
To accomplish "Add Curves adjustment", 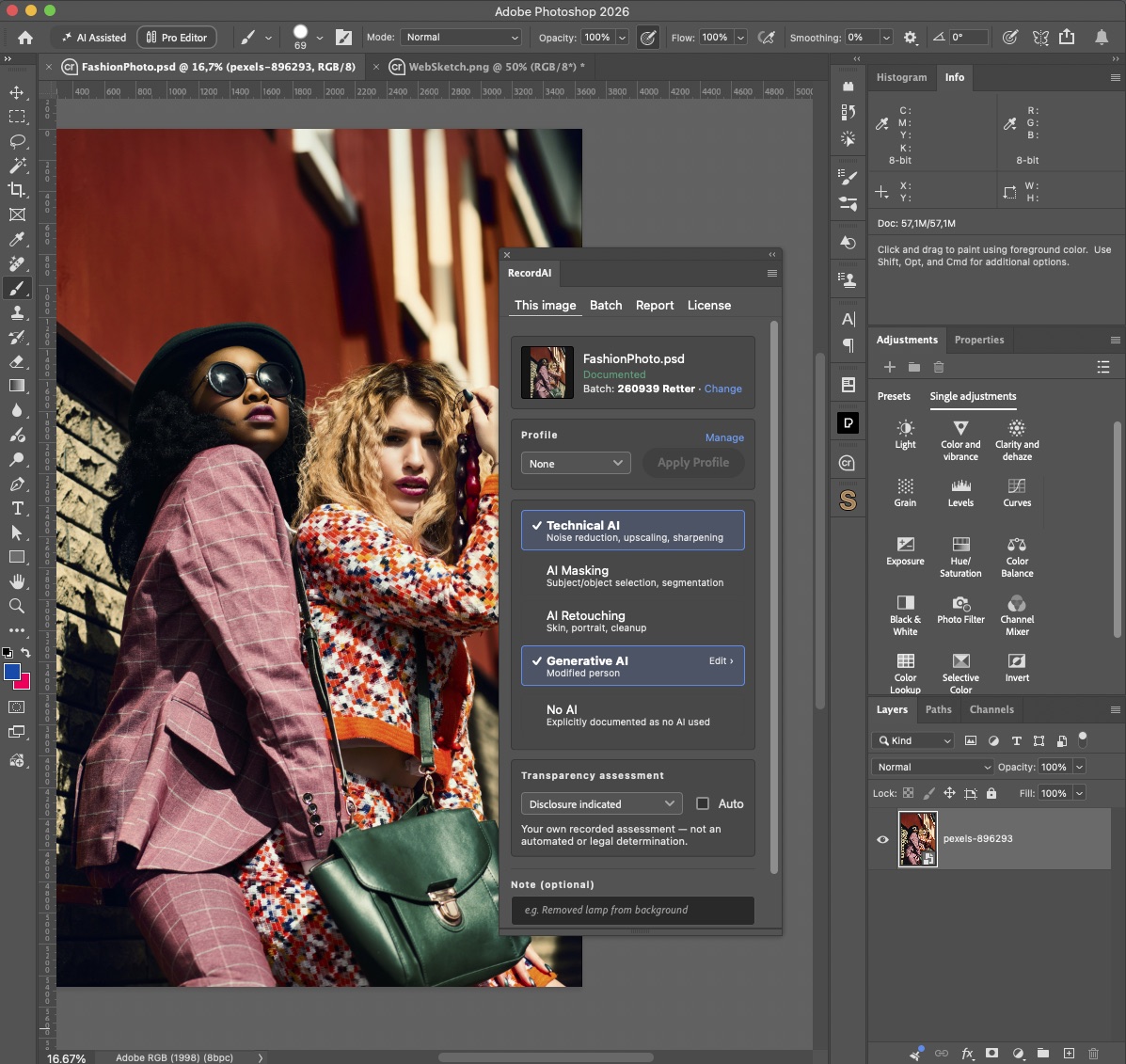I will (x=1017, y=493).
